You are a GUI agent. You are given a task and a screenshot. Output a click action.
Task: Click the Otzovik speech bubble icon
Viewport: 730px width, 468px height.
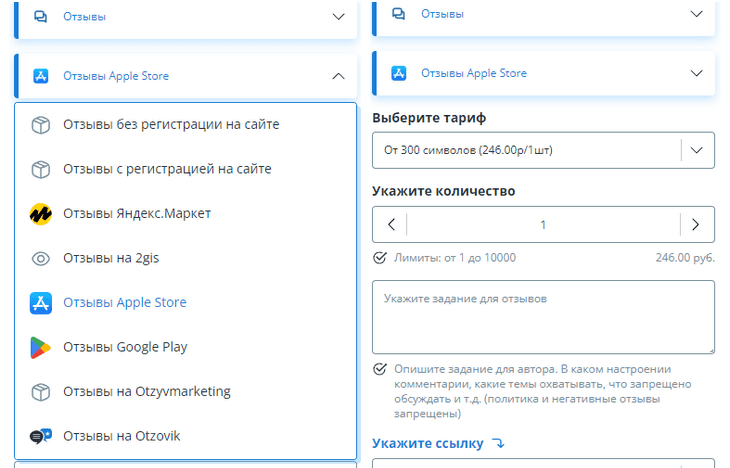point(40,436)
